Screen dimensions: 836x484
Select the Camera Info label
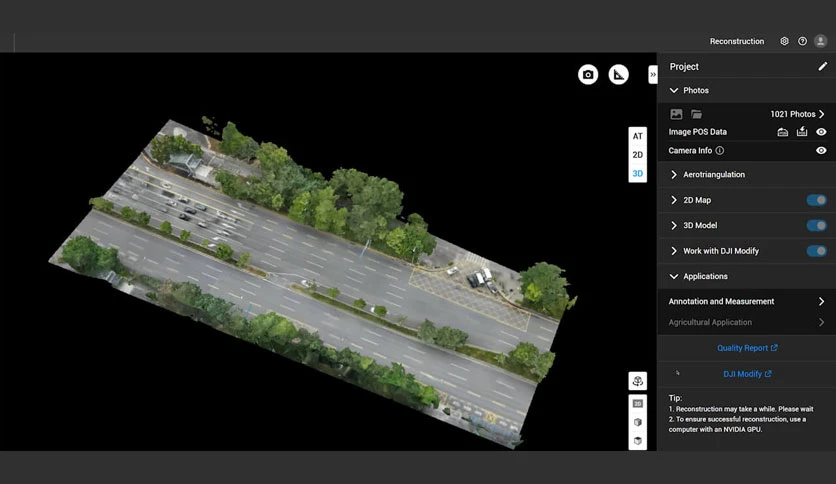coord(690,150)
